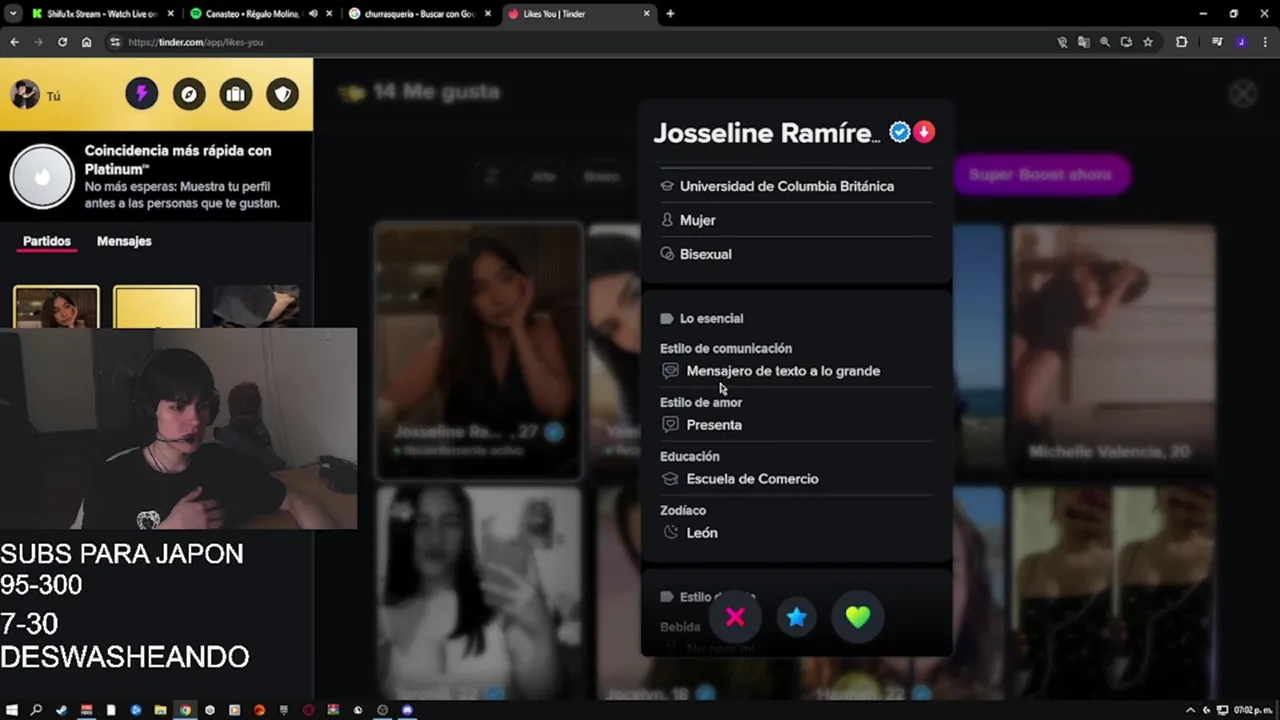Open Josseline Ra... 27 like card
Viewport: 1280px width, 720px height.
(x=478, y=351)
